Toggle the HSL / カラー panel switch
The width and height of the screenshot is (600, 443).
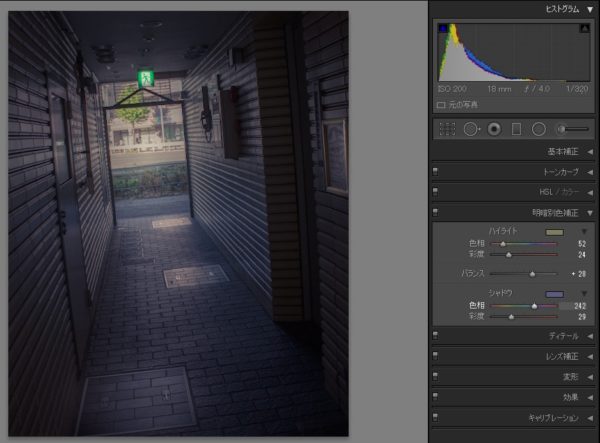pos(435,192)
